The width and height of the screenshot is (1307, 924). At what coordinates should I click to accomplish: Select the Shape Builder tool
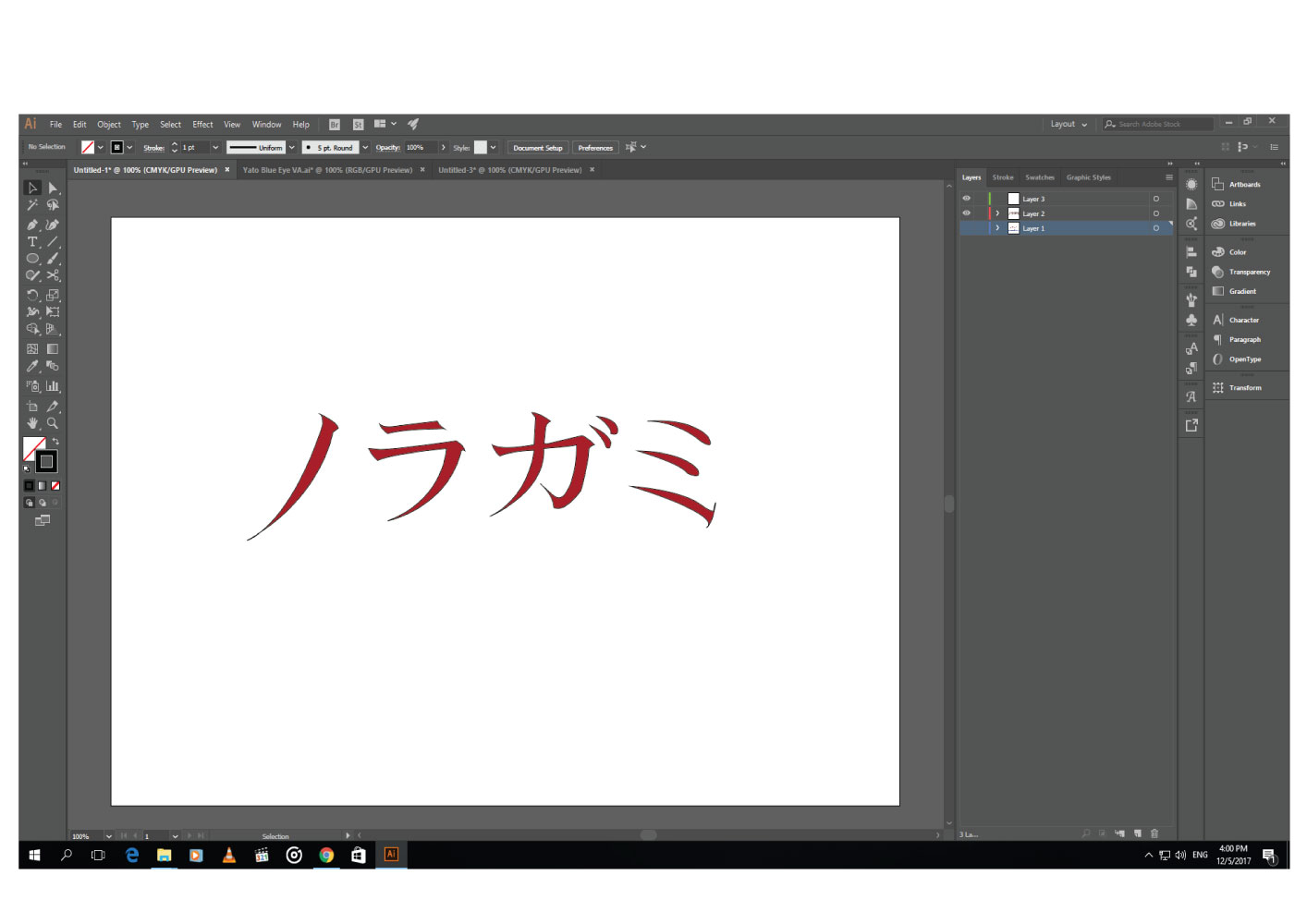[x=32, y=329]
